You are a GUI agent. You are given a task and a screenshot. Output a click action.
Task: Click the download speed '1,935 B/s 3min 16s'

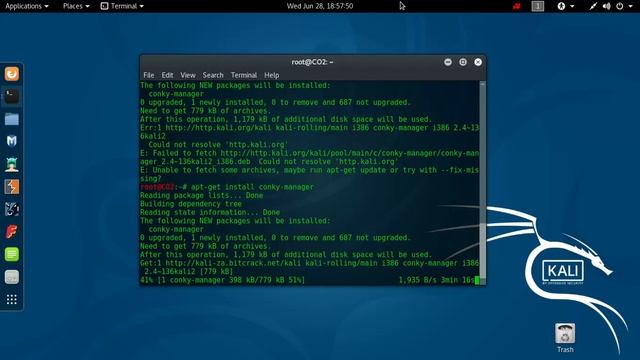[x=436, y=280]
